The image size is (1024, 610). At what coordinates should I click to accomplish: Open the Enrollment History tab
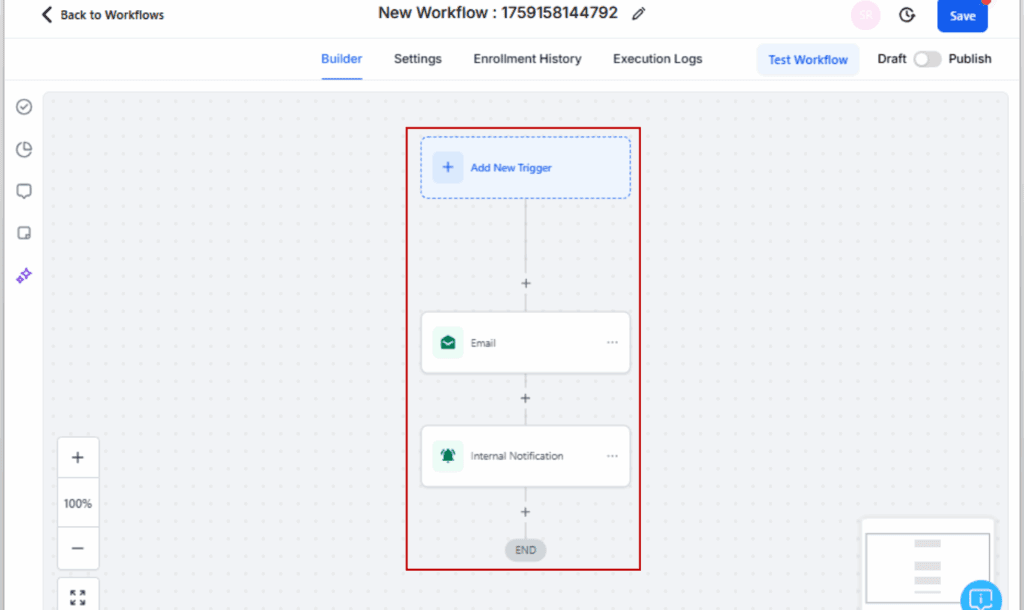(x=527, y=59)
